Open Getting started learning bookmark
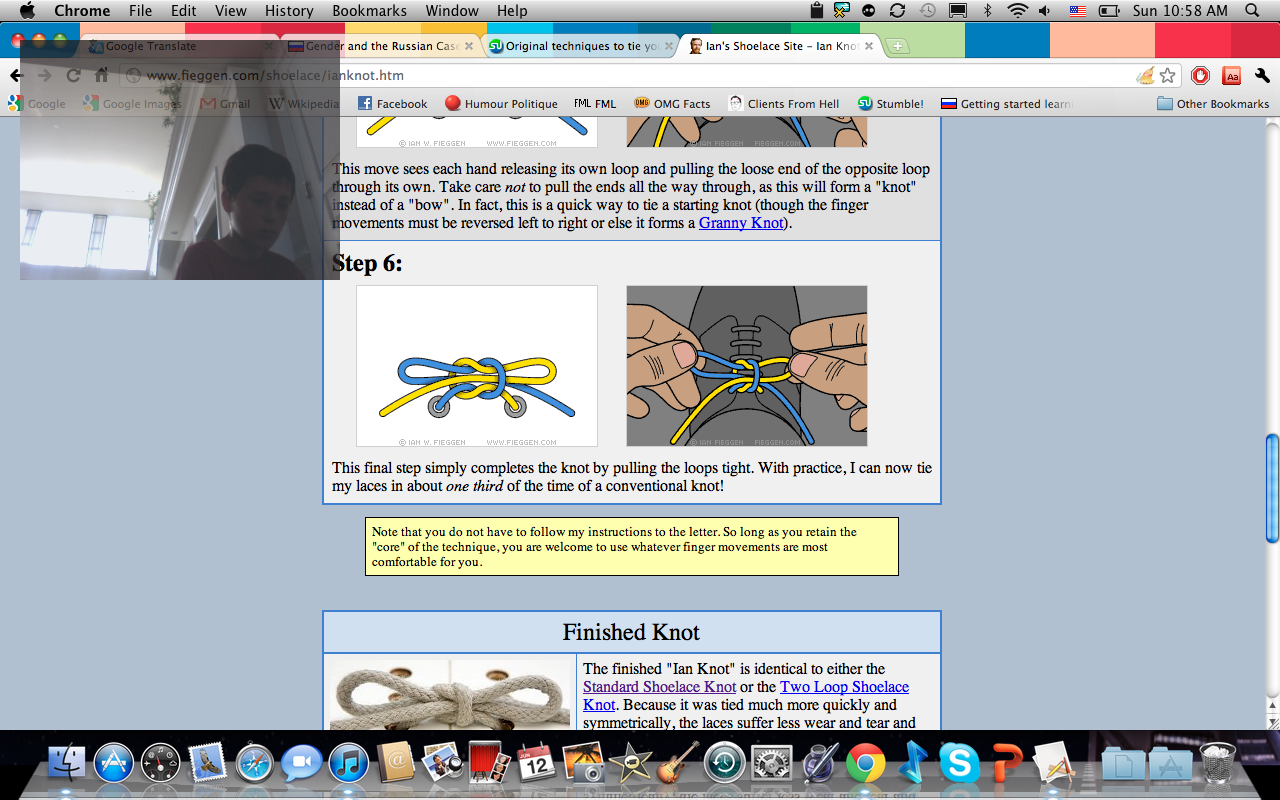 (x=1007, y=104)
